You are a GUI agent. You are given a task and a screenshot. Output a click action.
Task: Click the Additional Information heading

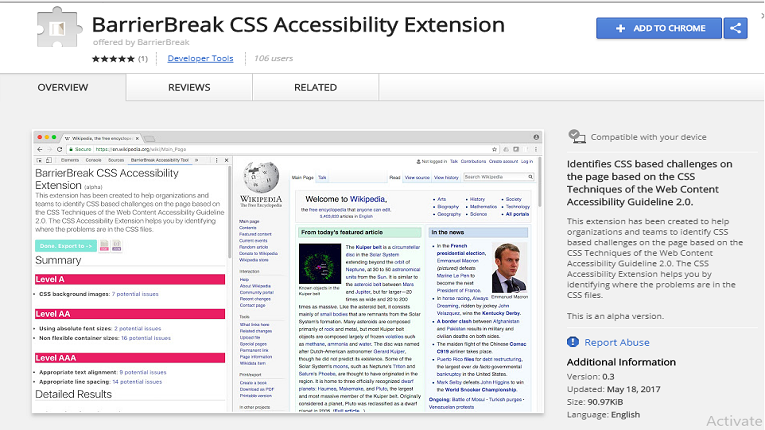(621, 362)
